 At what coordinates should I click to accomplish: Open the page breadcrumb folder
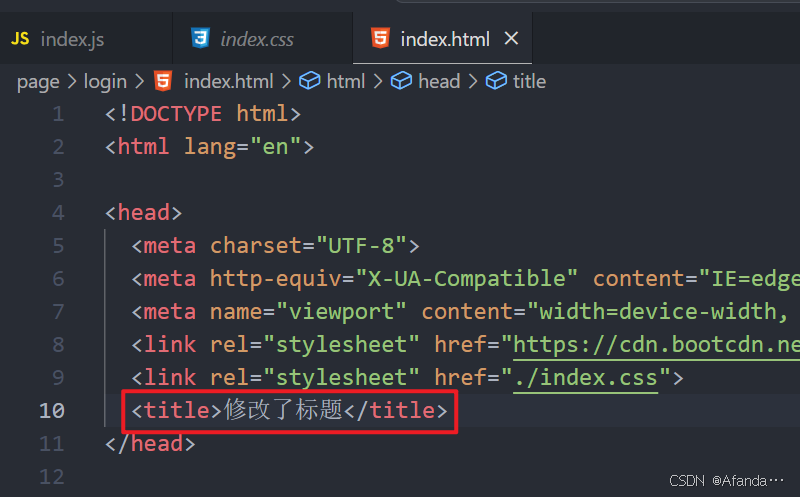[38, 82]
